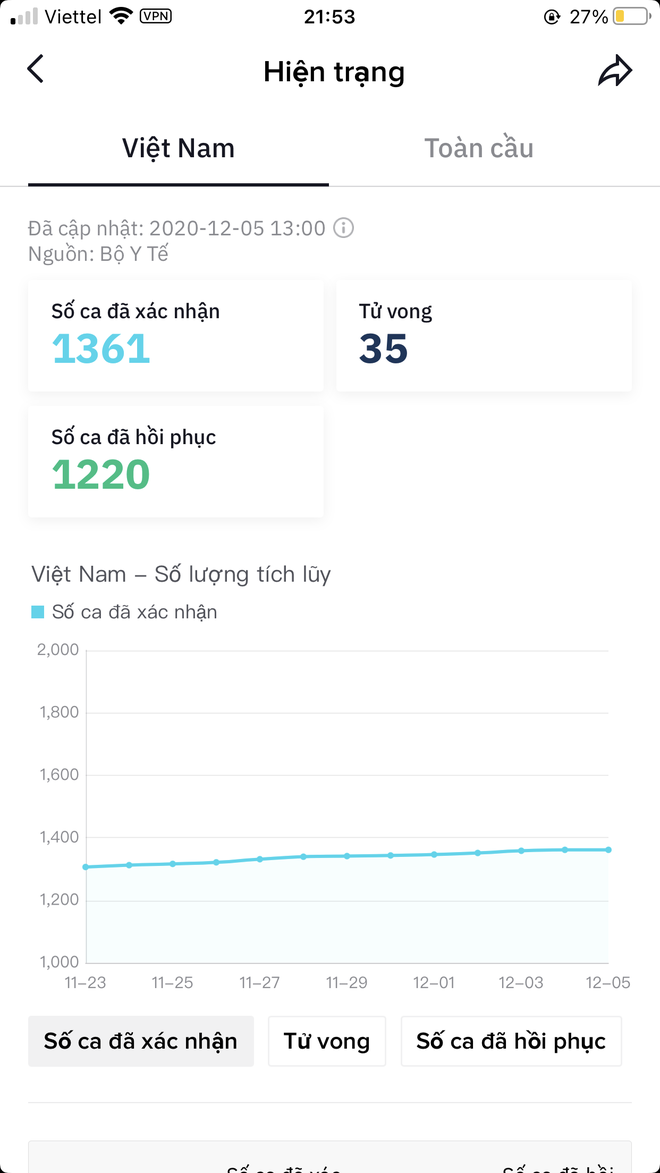660x1173 pixels.
Task: Tap the recovered cases card showing 1220
Action: (176, 461)
